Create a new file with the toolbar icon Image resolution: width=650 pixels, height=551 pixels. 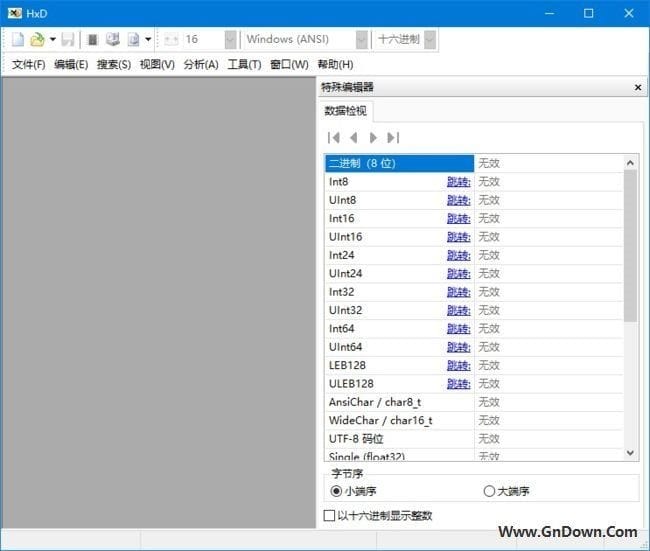(18, 39)
